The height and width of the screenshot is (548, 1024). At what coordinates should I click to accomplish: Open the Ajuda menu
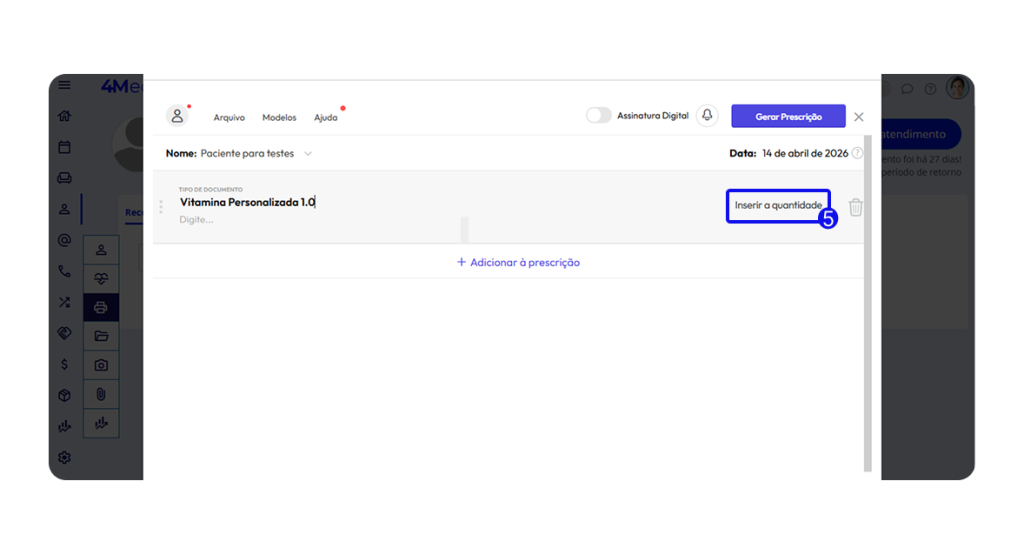tap(326, 117)
